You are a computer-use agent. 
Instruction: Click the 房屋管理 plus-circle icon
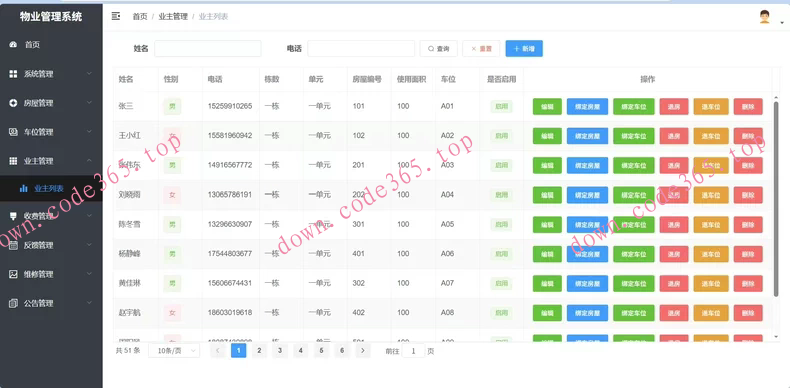[14, 103]
